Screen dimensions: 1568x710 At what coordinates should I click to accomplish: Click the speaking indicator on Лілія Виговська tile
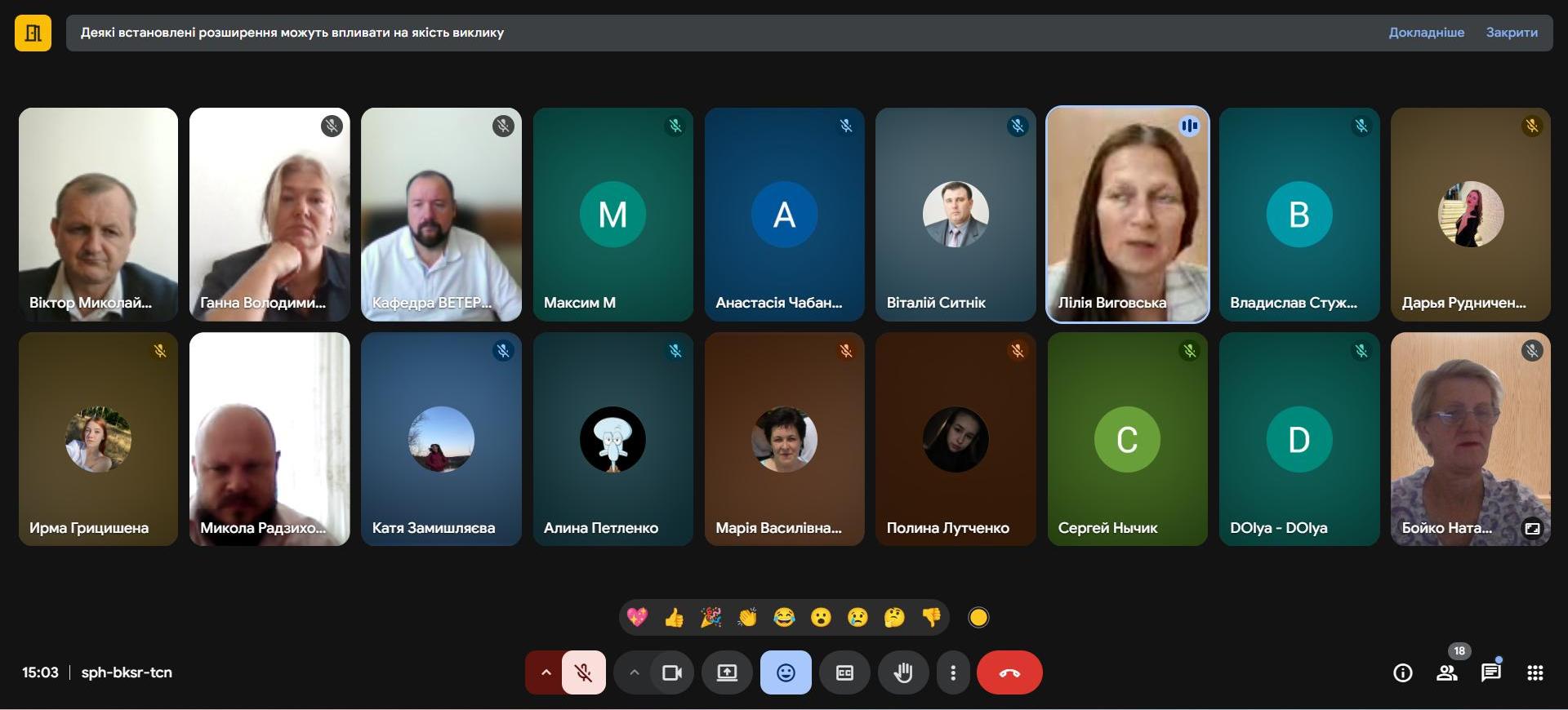1189,126
